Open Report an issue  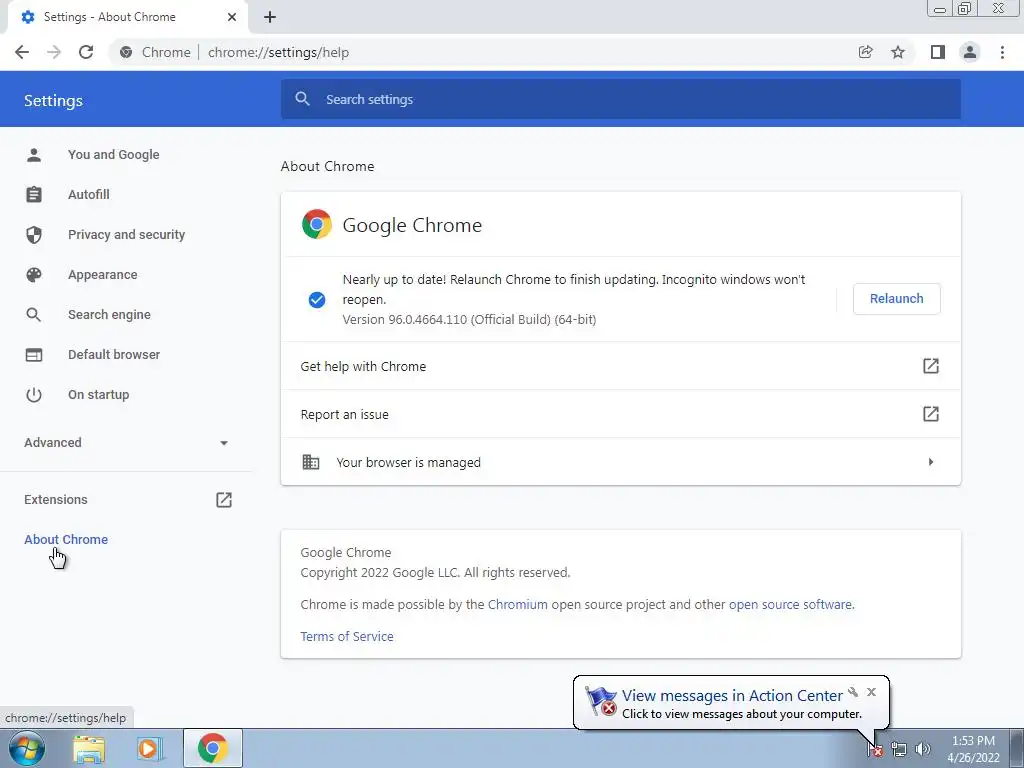(620, 414)
